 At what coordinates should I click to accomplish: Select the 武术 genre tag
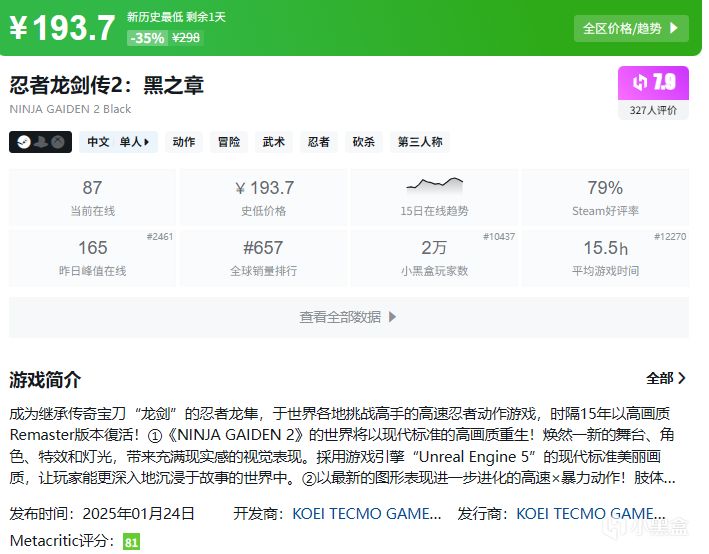click(x=274, y=142)
